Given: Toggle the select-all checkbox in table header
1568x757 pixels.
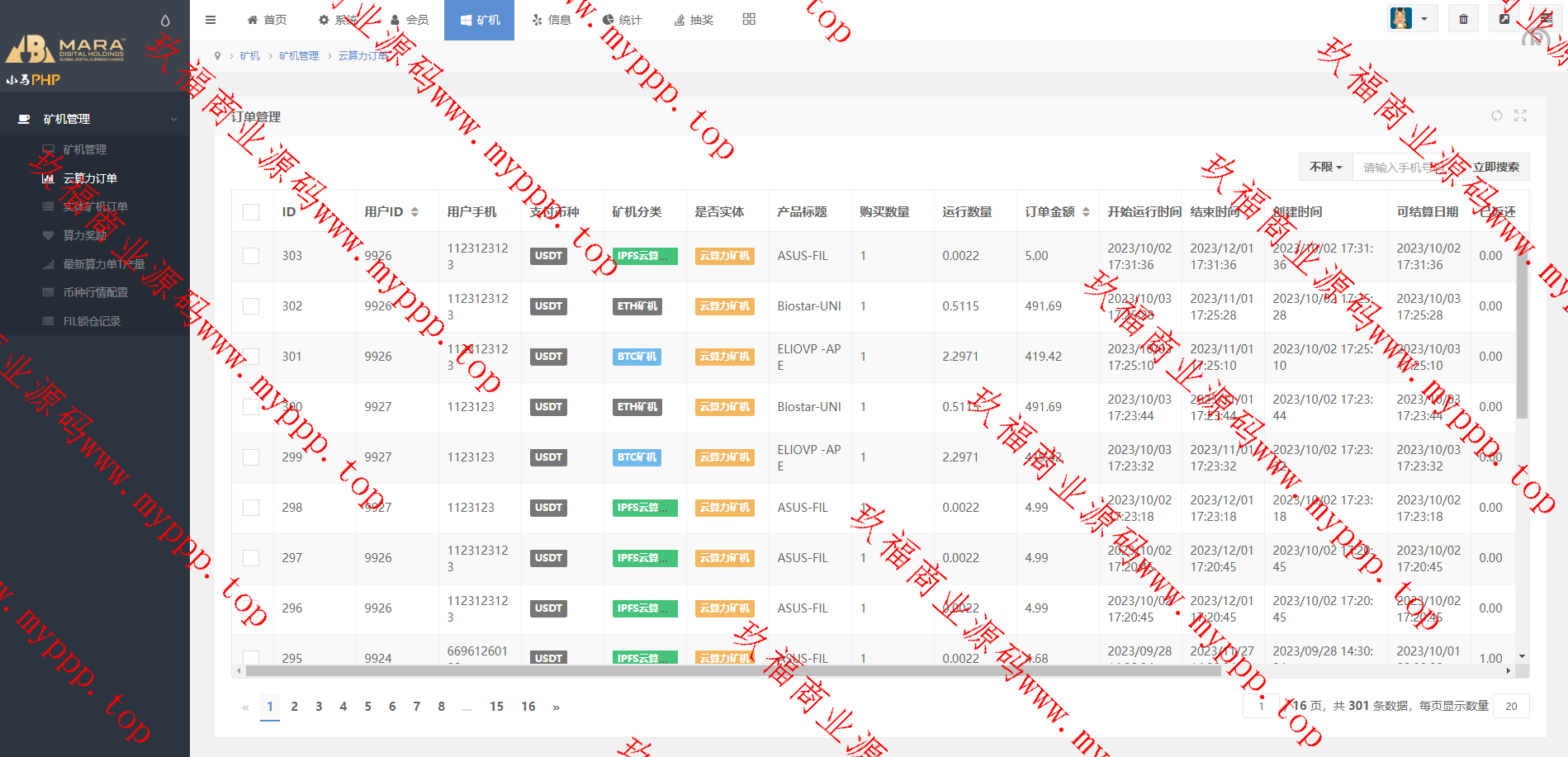Looking at the screenshot, I should click(251, 212).
